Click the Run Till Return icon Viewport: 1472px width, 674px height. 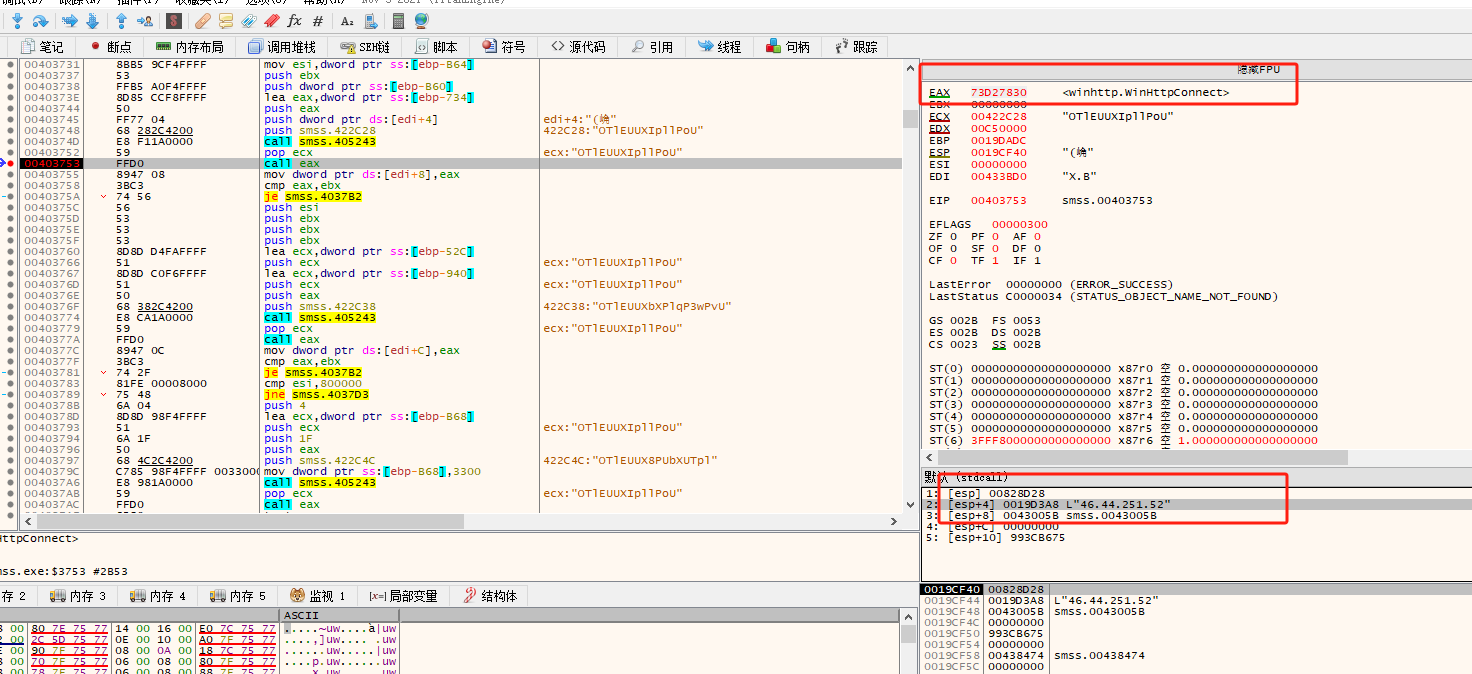click(122, 20)
